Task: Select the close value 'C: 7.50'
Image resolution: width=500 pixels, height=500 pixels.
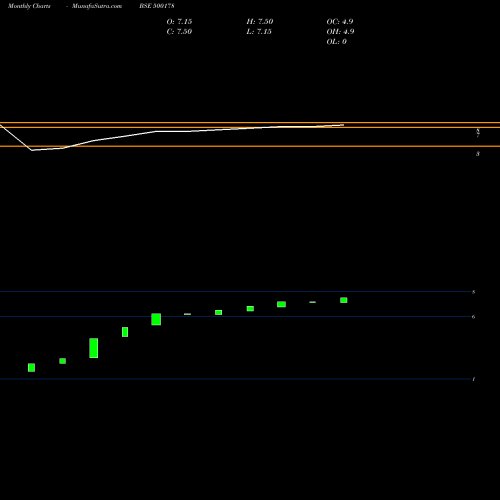Action: (x=179, y=32)
